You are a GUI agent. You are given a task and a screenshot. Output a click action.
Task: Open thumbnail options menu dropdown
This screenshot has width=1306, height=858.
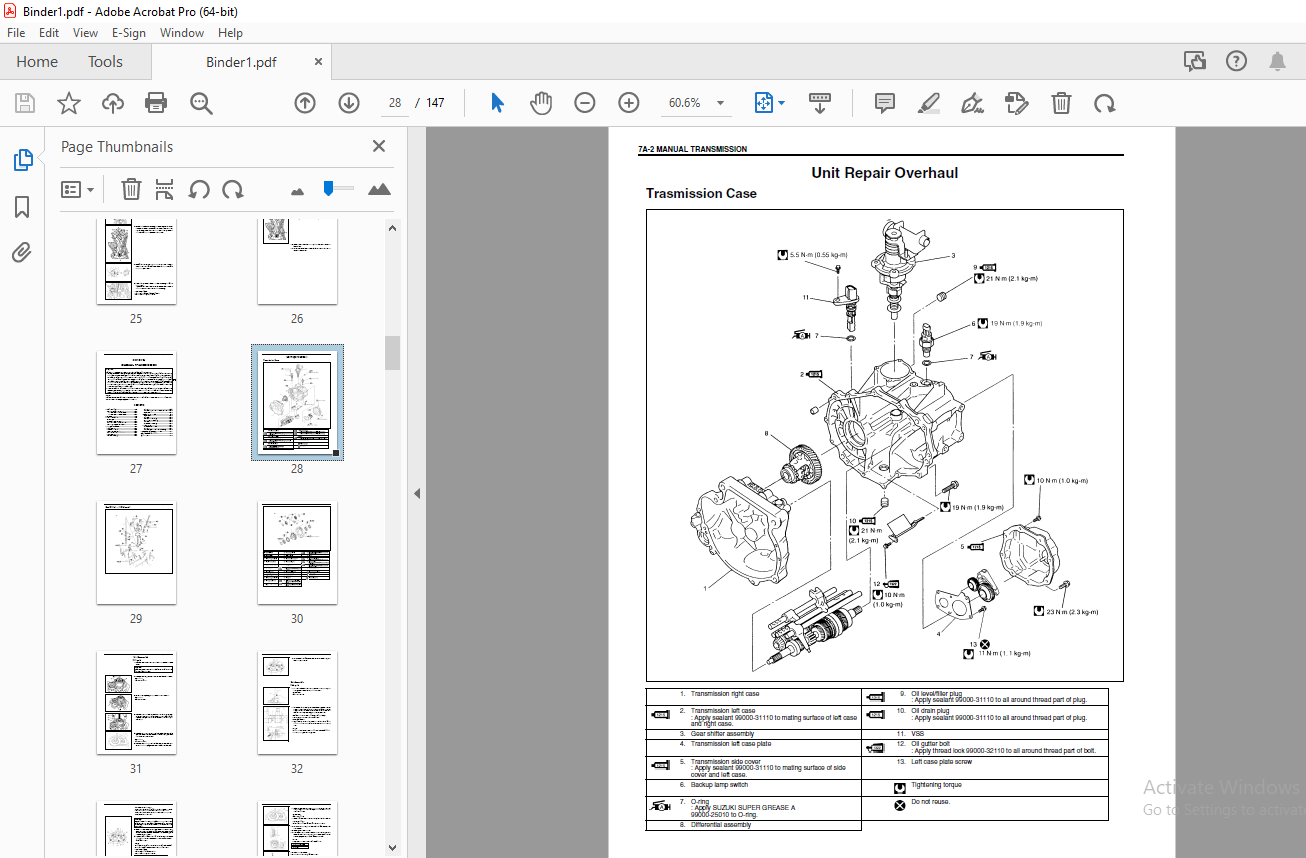click(78, 189)
